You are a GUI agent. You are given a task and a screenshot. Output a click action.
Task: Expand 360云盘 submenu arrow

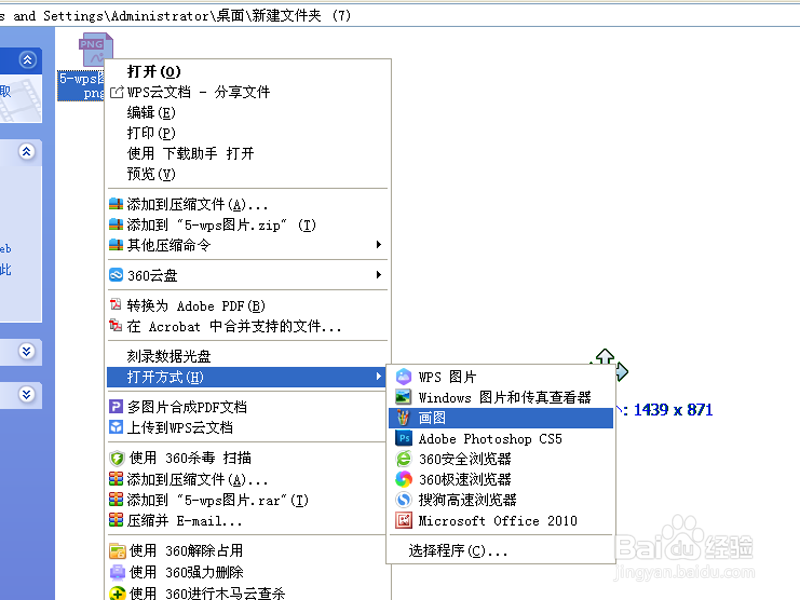click(x=379, y=275)
